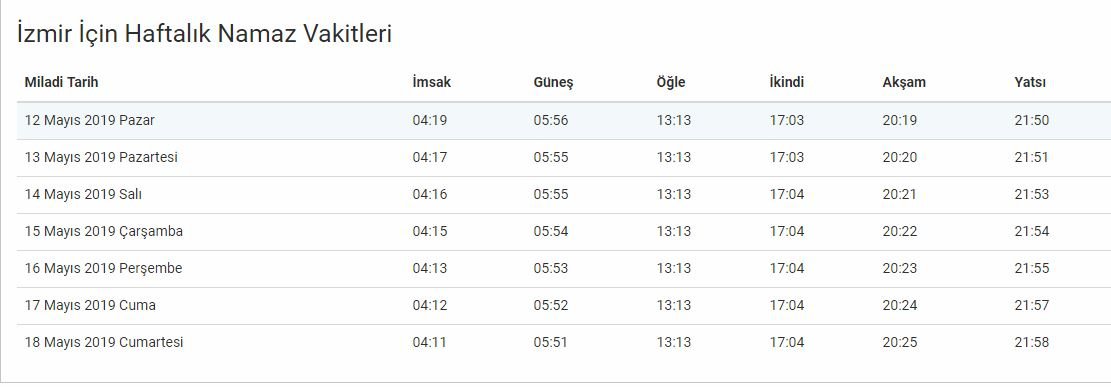Click the 05:51 Güneş time cell
This screenshot has width=1111, height=387.
pos(551,342)
